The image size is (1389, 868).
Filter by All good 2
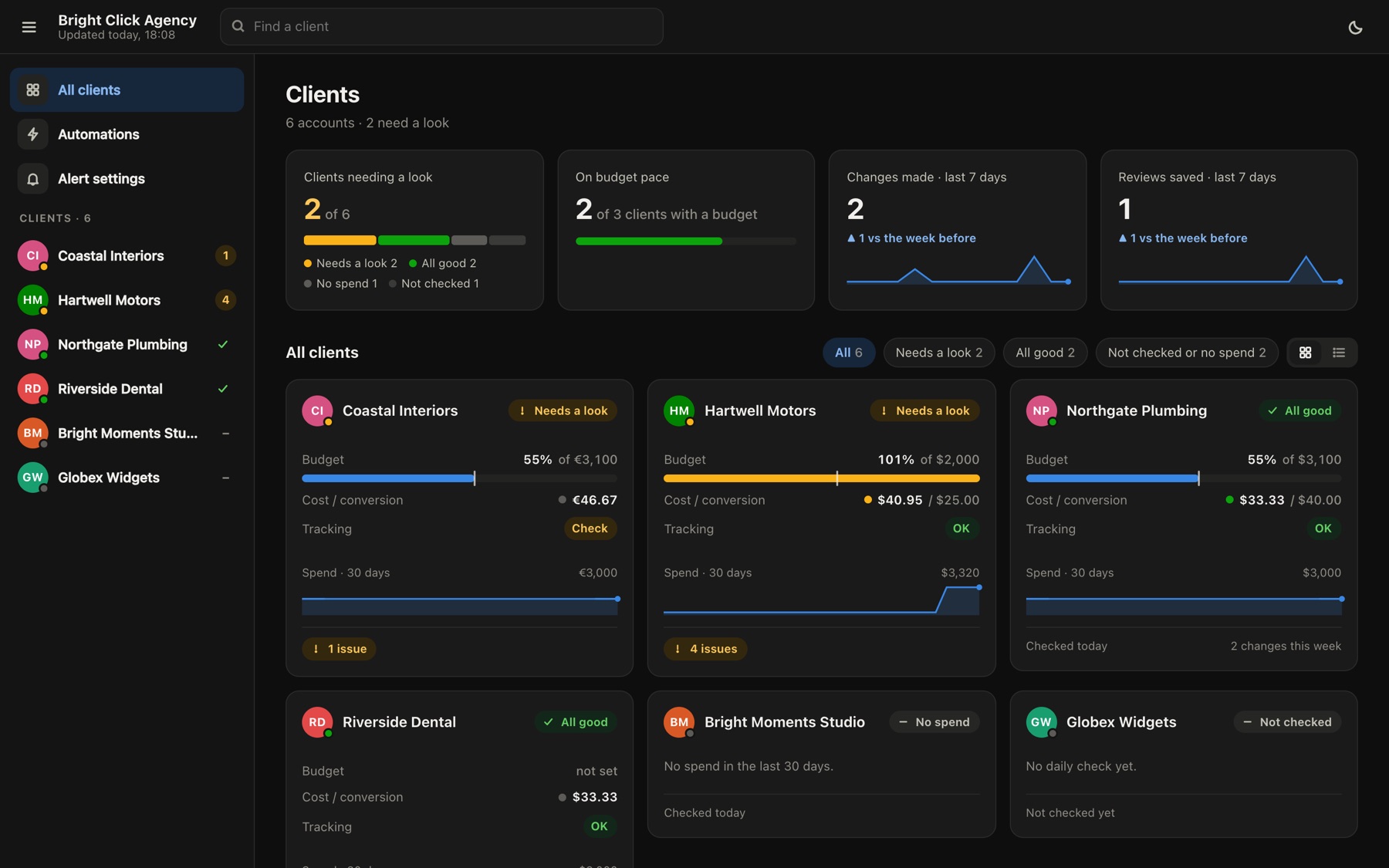tap(1045, 353)
